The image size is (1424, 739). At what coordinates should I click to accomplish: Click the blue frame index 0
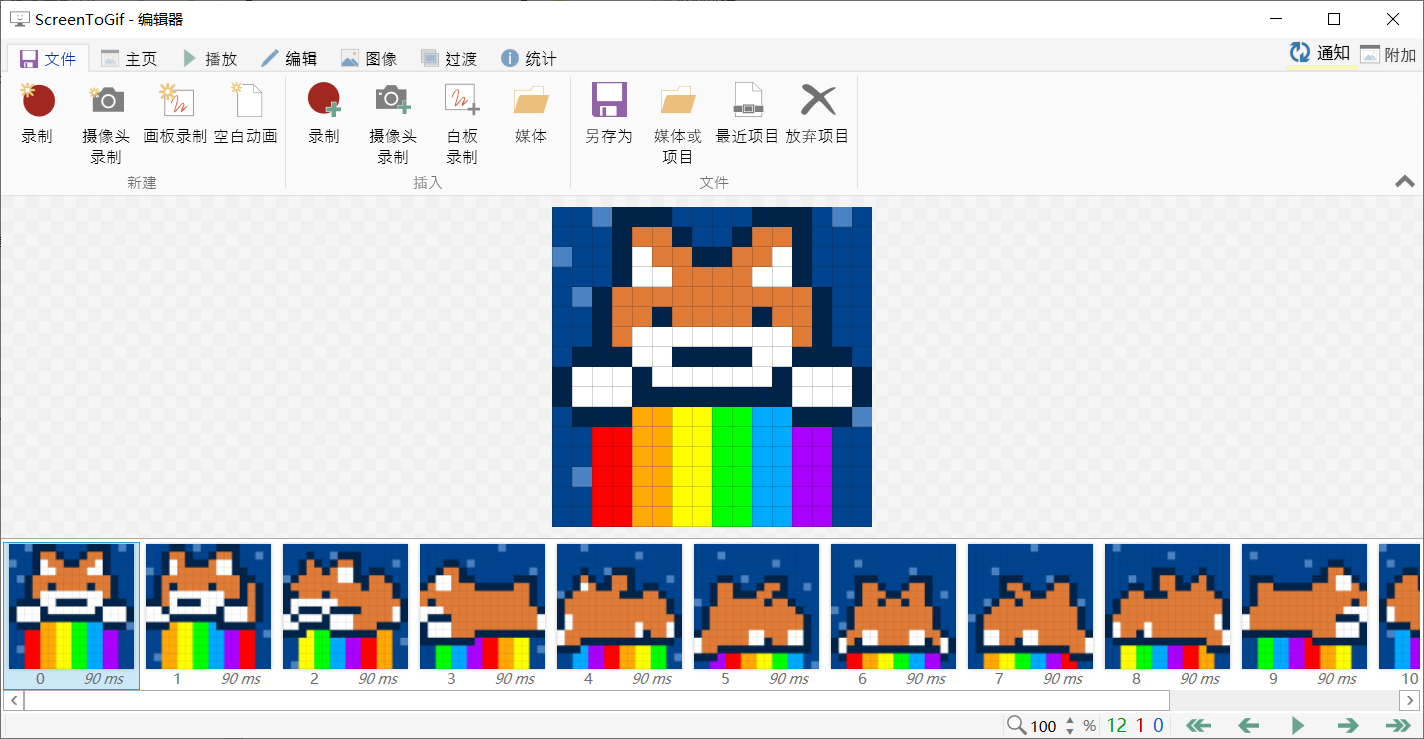tap(1158, 726)
